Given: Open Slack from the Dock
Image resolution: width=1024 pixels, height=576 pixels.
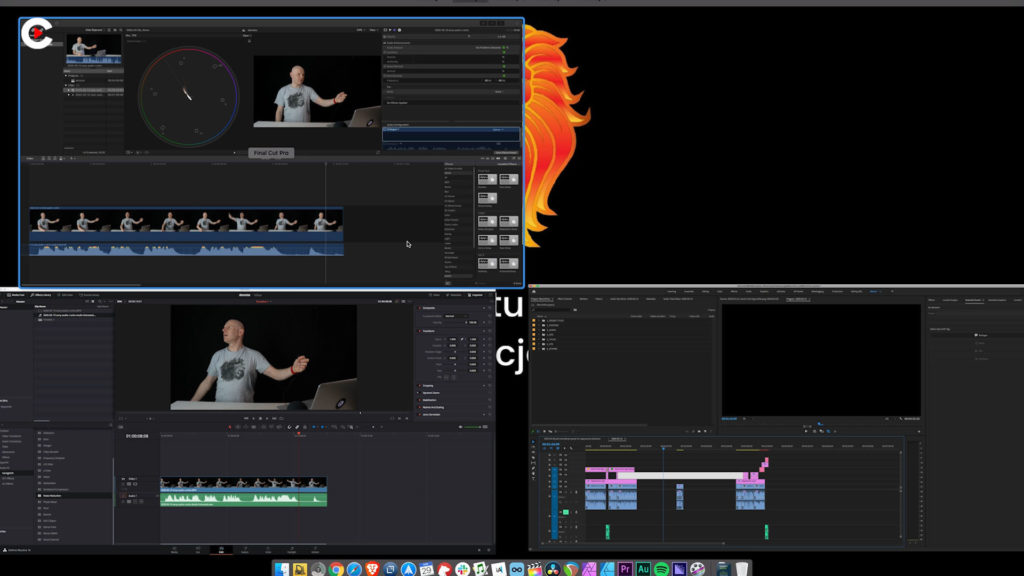Looking at the screenshot, I should [x=463, y=568].
